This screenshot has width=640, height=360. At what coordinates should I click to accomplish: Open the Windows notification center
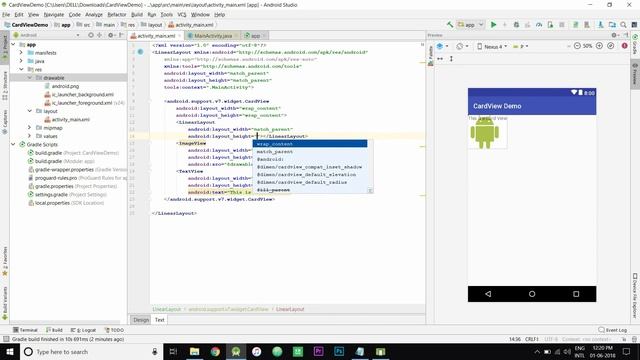pyautogui.click(x=627, y=351)
